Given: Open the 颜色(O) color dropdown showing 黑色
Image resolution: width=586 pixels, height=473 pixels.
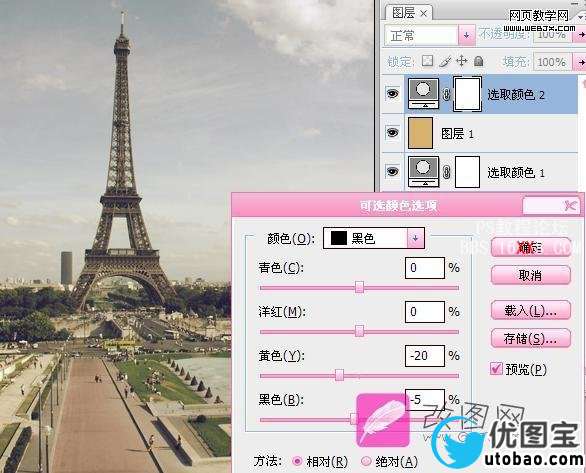Looking at the screenshot, I should (374, 238).
